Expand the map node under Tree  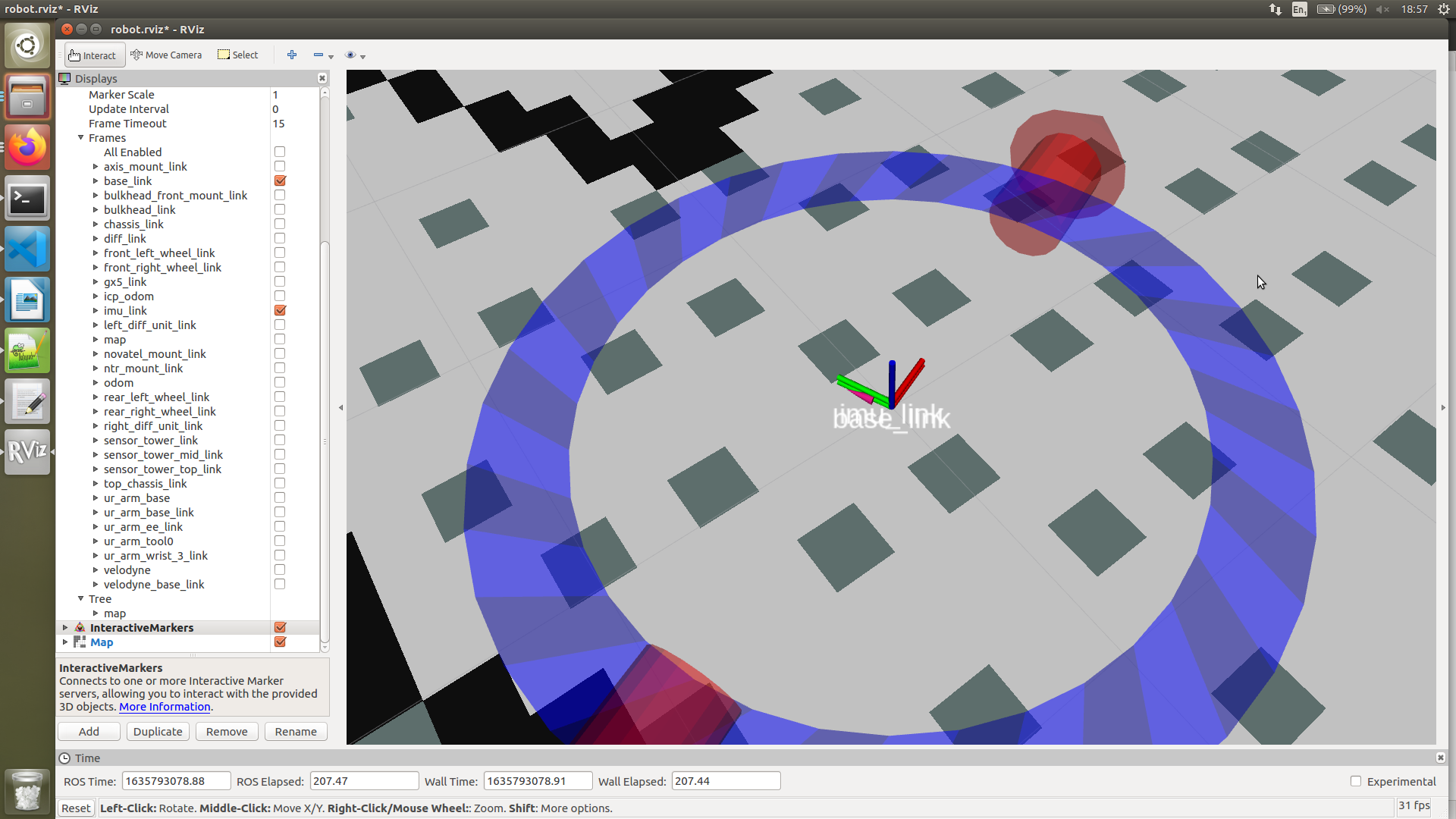[96, 613]
